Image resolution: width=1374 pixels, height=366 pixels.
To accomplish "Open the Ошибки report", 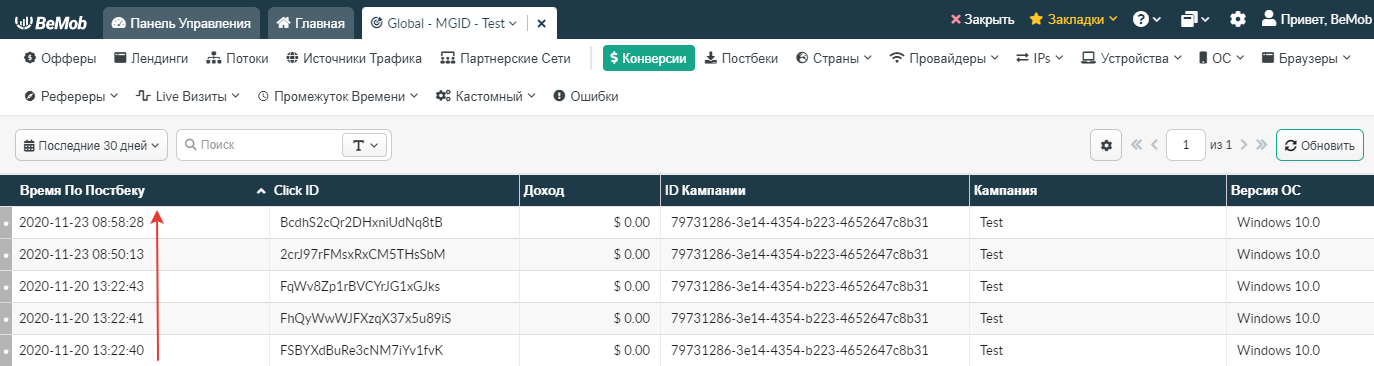I will (585, 97).
